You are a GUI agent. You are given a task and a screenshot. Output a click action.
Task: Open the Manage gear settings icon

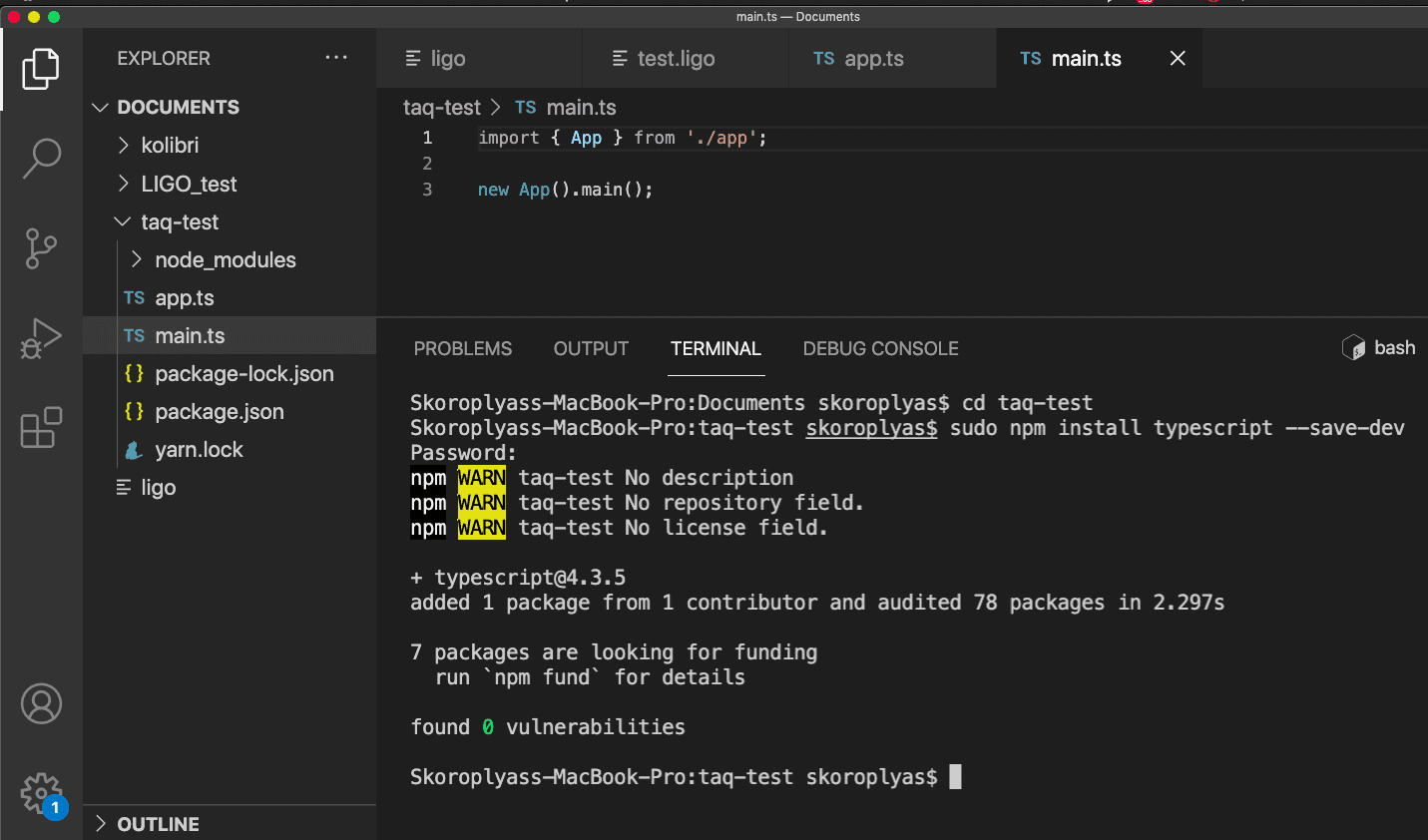pos(41,794)
